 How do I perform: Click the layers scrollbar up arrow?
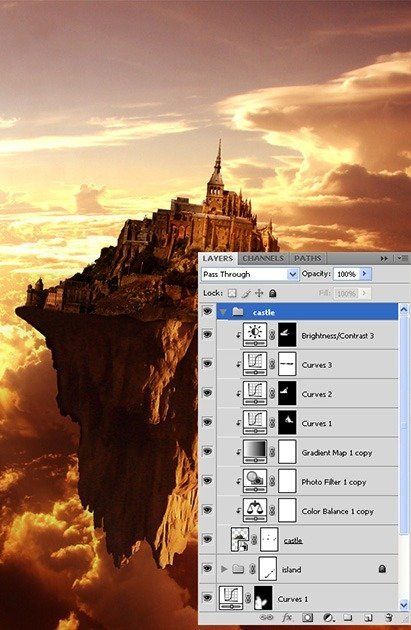[x=404, y=309]
